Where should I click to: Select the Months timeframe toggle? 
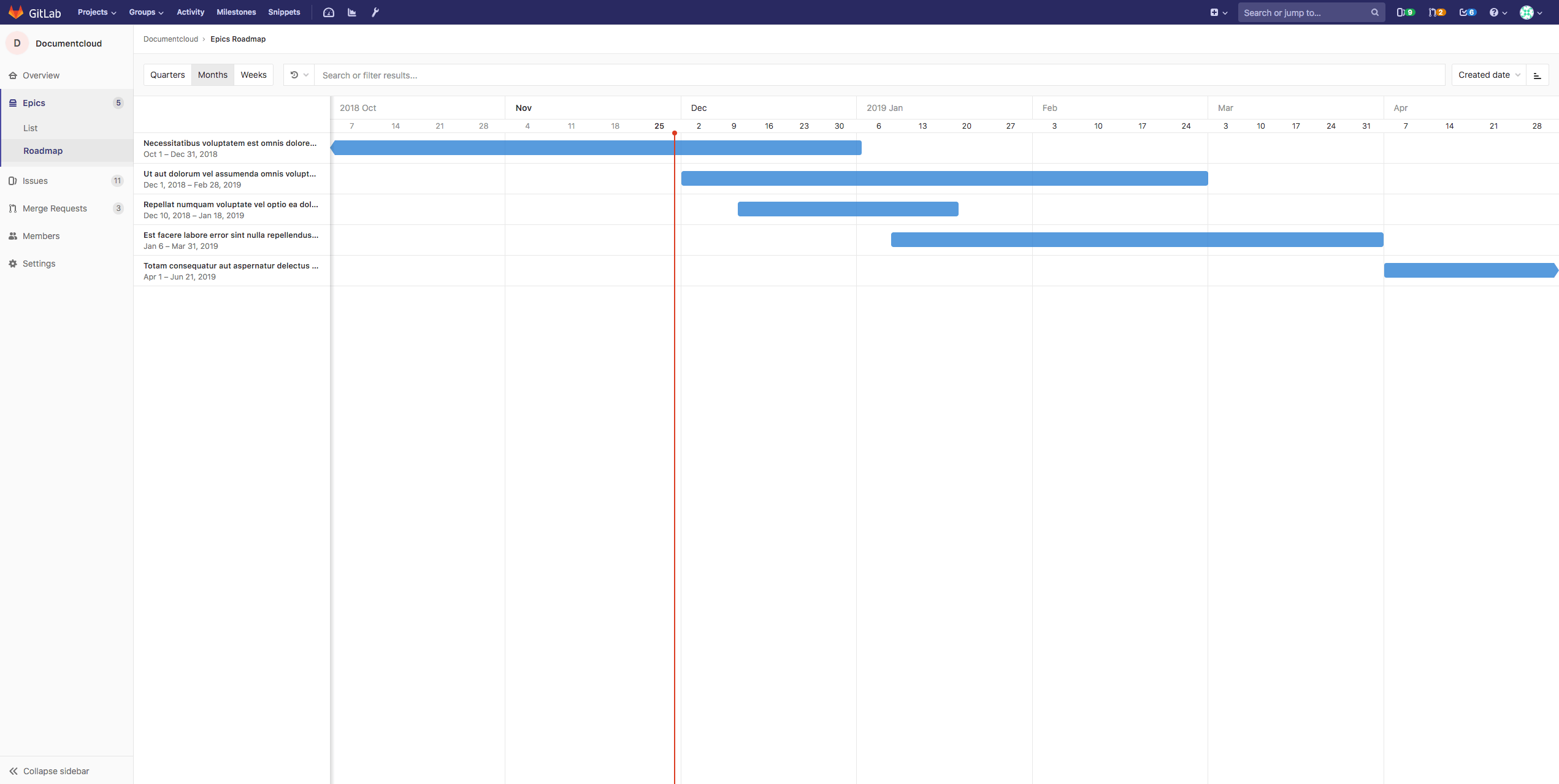(212, 74)
